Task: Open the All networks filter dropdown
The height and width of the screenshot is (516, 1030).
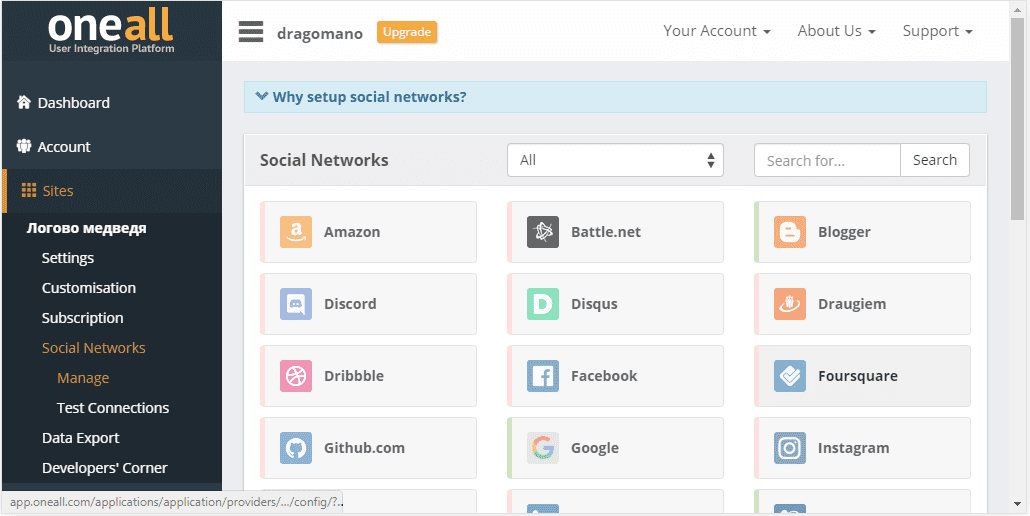Action: click(615, 160)
